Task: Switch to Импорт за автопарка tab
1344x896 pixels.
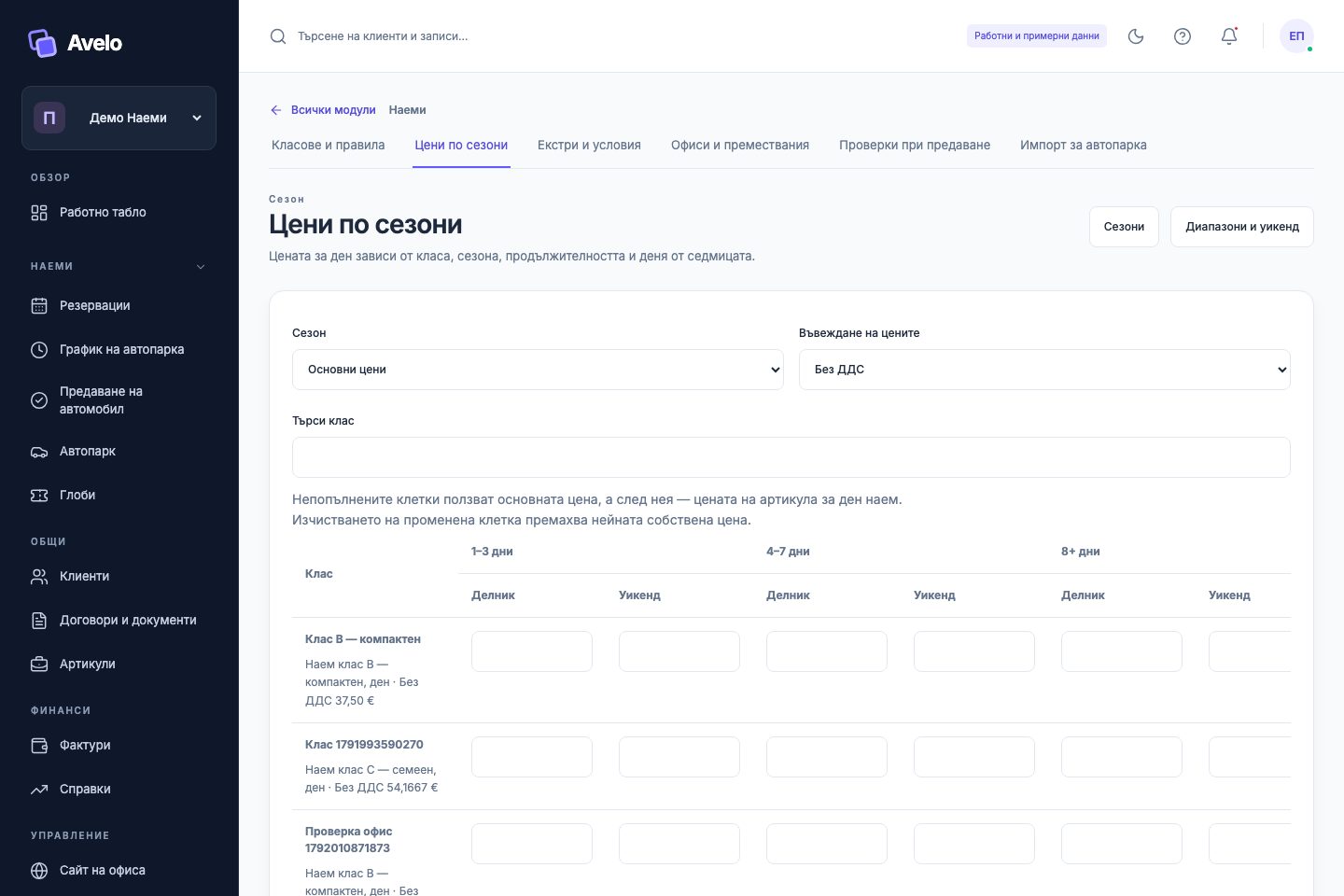Action: (x=1084, y=146)
